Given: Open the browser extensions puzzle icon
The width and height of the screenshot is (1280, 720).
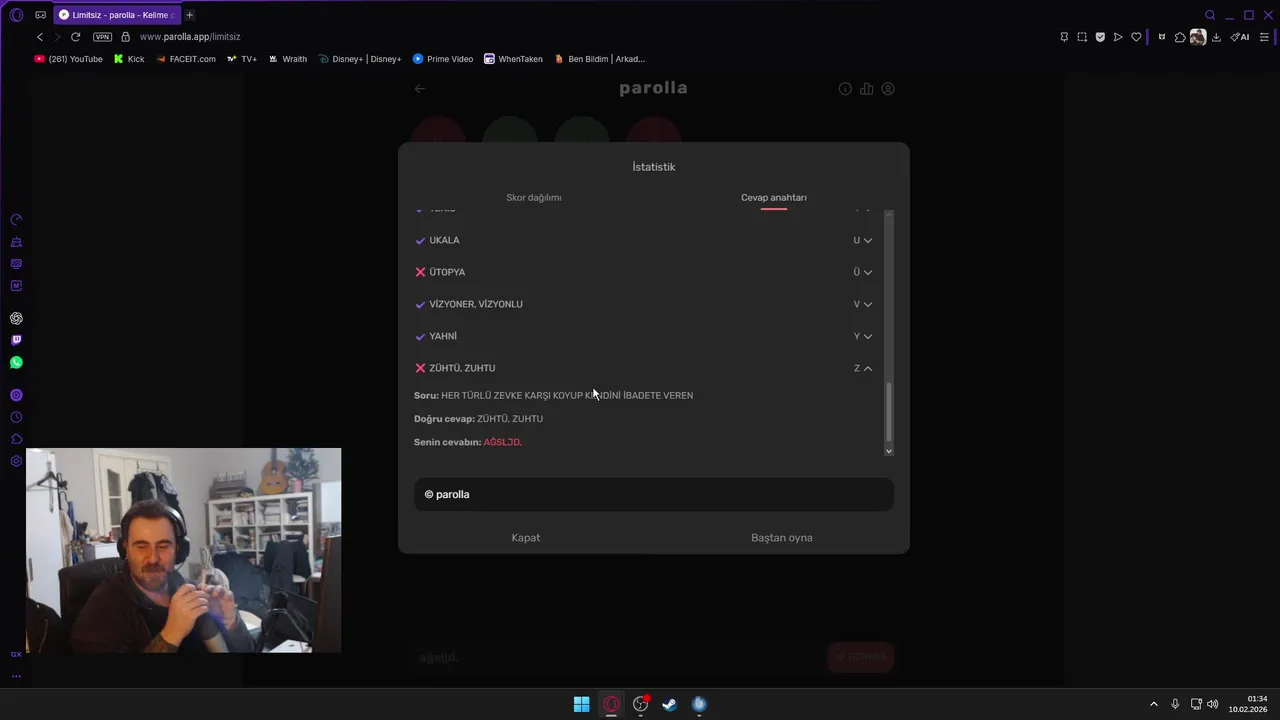Looking at the screenshot, I should 1180,37.
